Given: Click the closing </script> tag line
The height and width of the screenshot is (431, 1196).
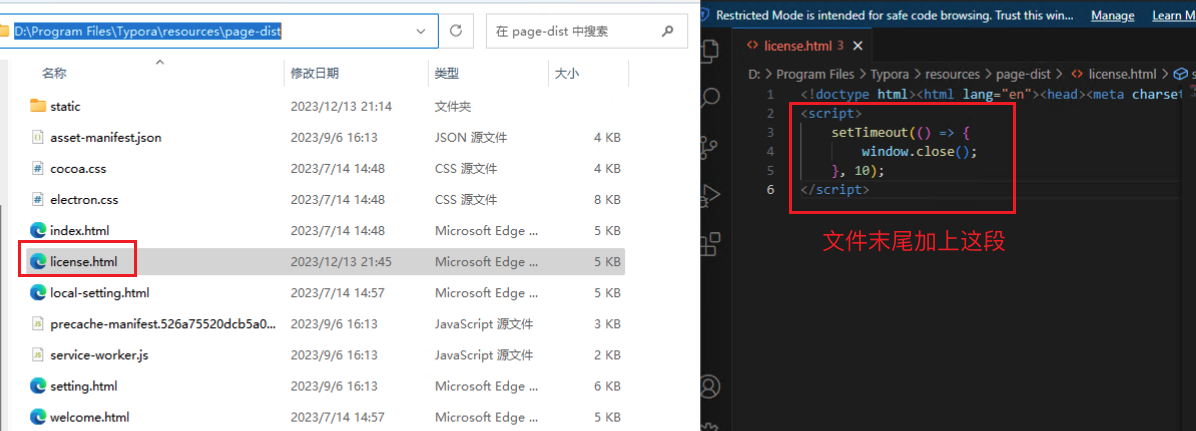Looking at the screenshot, I should 834,189.
